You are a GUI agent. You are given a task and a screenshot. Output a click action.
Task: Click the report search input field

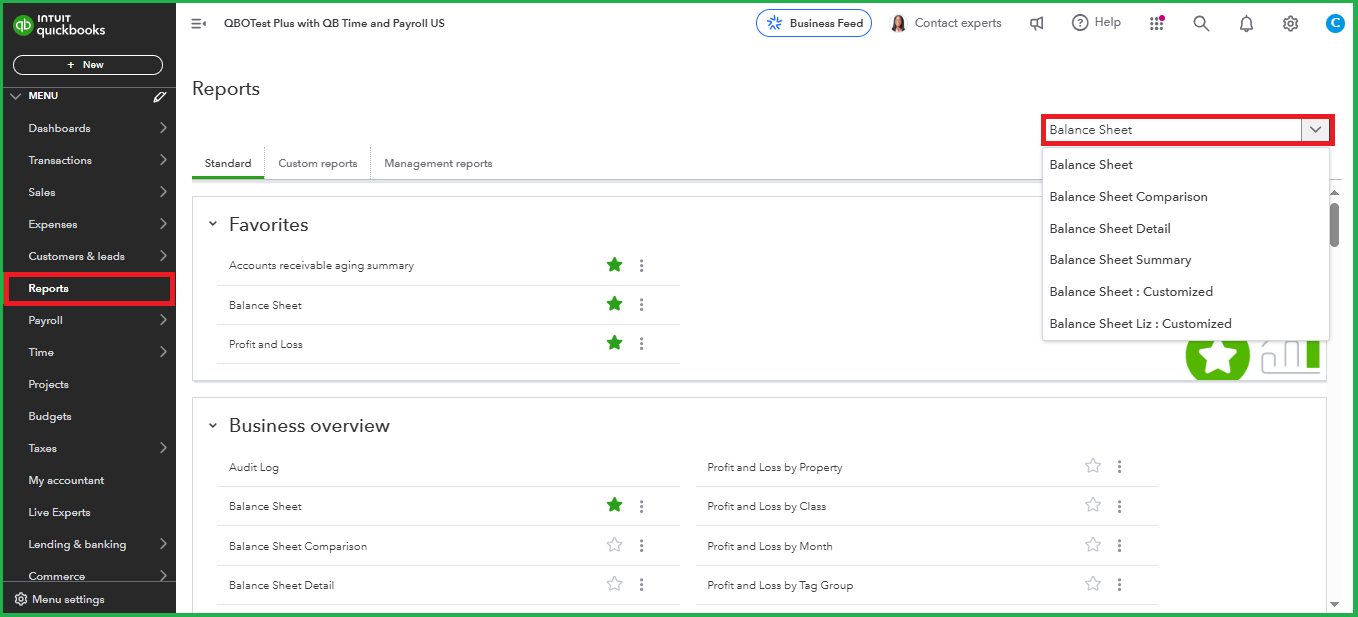(1172, 130)
